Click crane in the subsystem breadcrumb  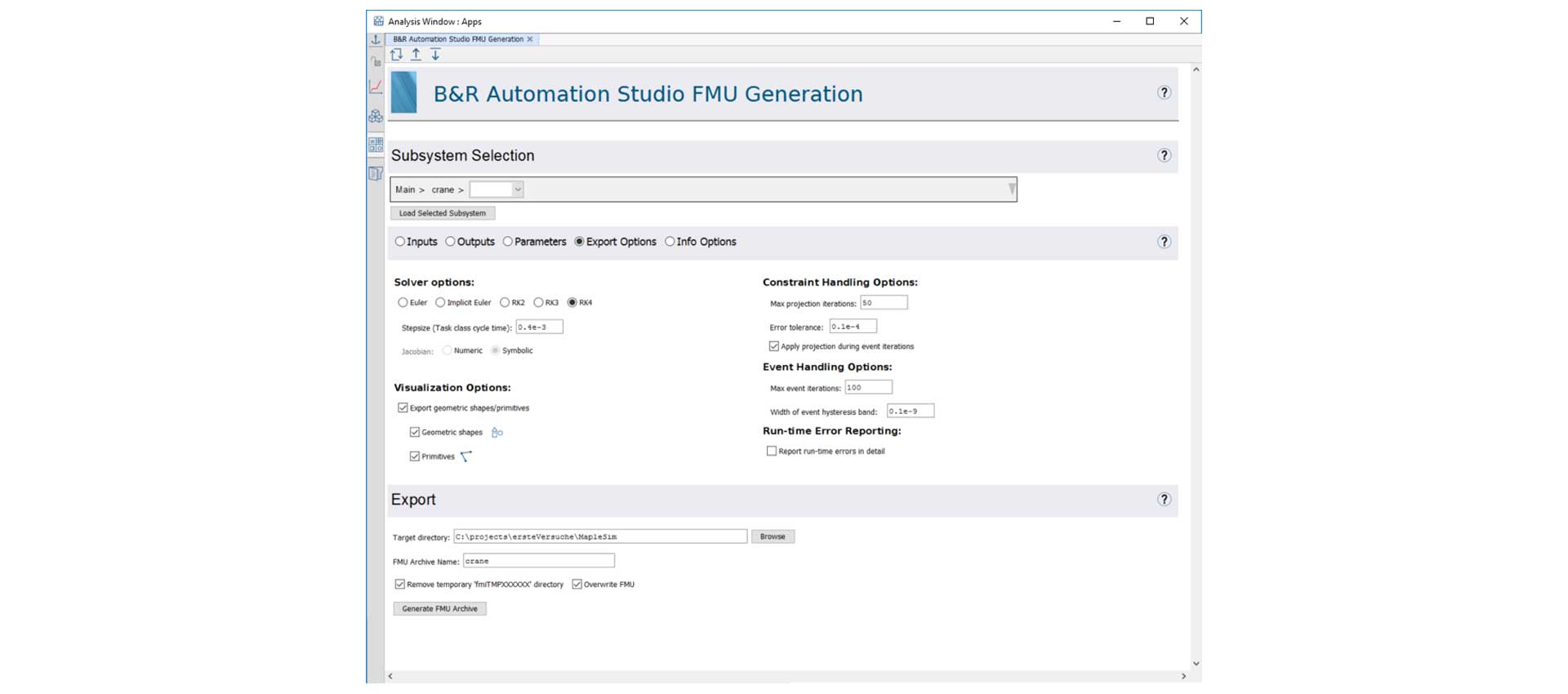click(443, 189)
